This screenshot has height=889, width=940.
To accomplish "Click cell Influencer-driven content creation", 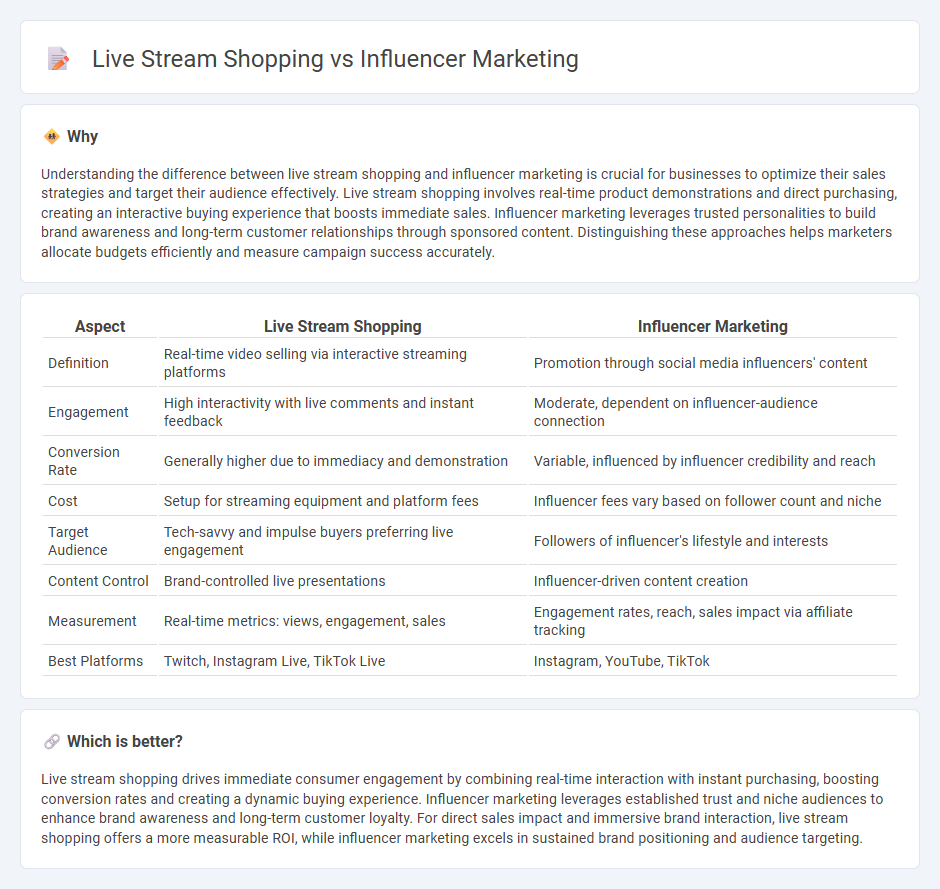I will (713, 581).
